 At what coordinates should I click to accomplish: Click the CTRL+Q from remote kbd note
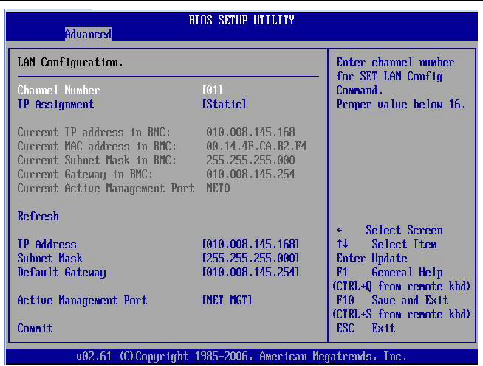[401, 286]
